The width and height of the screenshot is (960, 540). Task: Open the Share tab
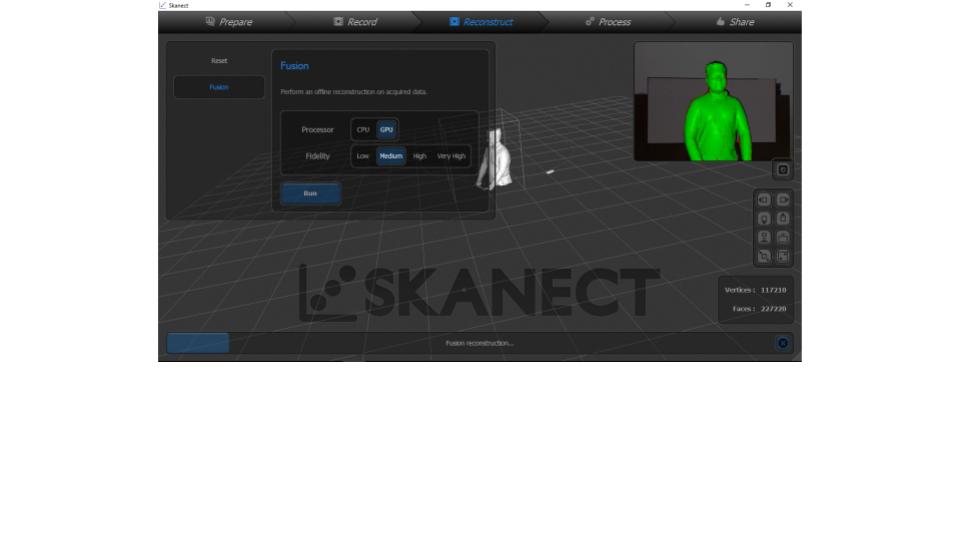point(735,22)
